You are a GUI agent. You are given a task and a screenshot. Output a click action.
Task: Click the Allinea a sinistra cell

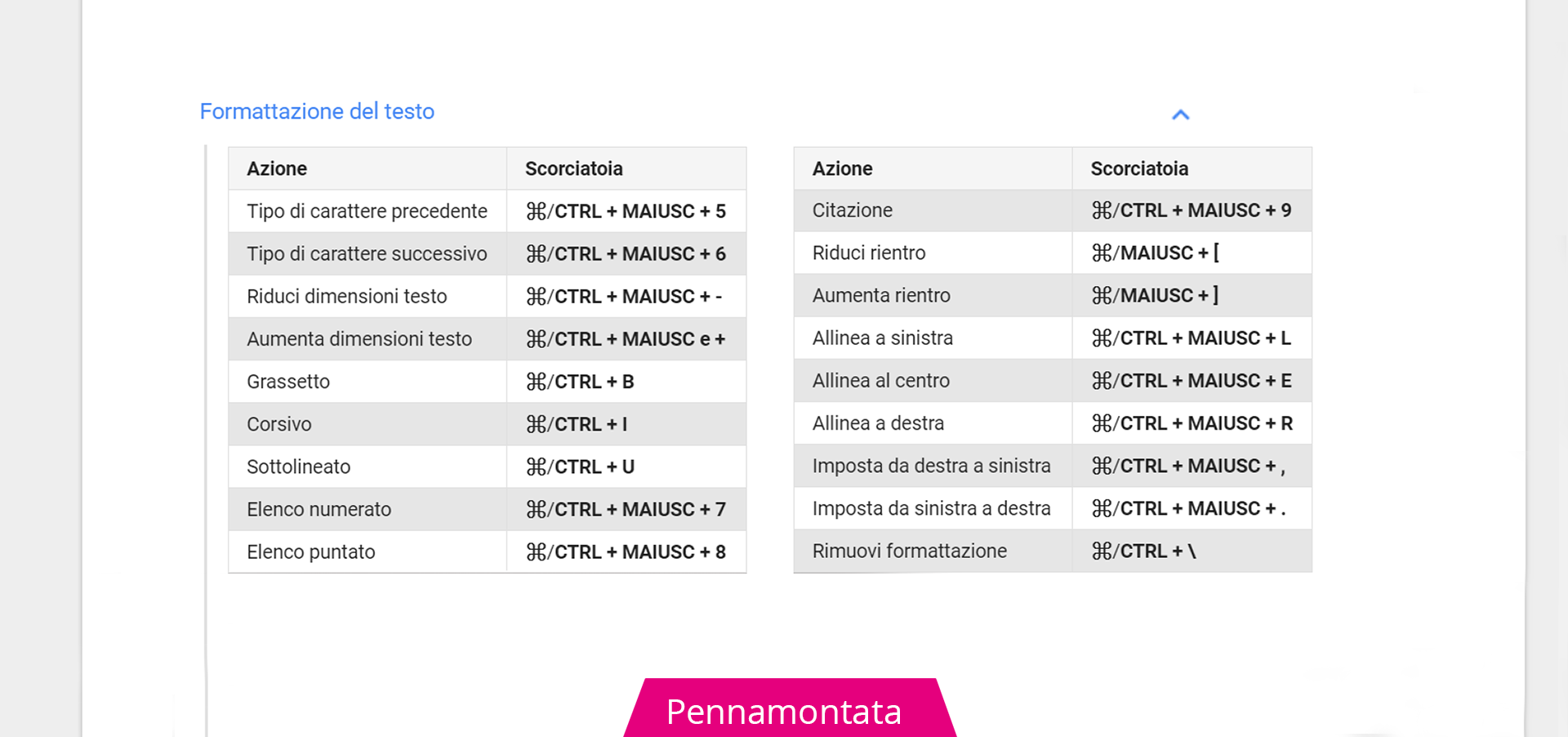click(x=883, y=337)
